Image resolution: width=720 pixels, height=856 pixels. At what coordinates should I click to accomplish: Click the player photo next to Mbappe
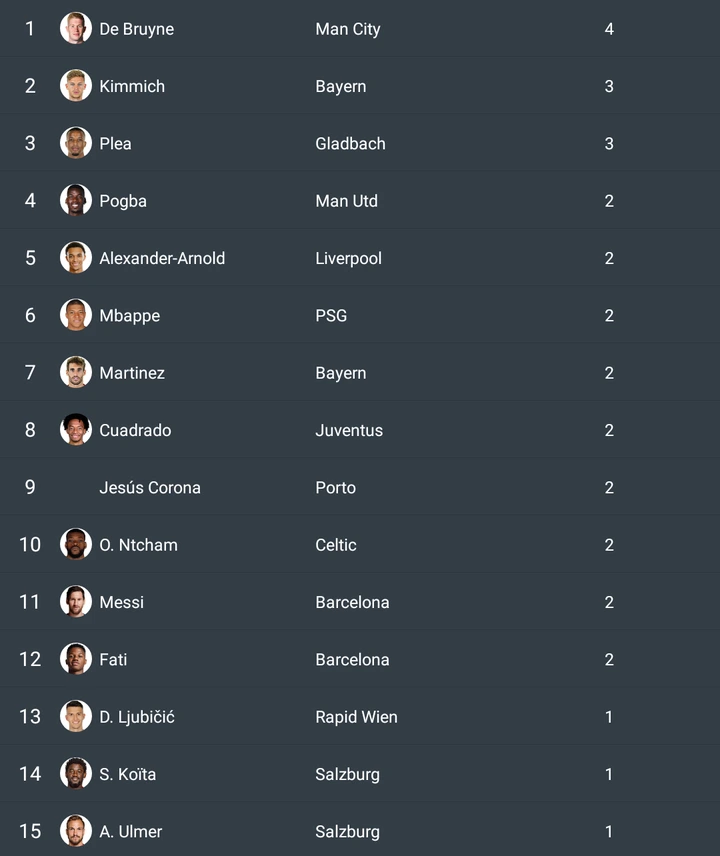coord(76,315)
